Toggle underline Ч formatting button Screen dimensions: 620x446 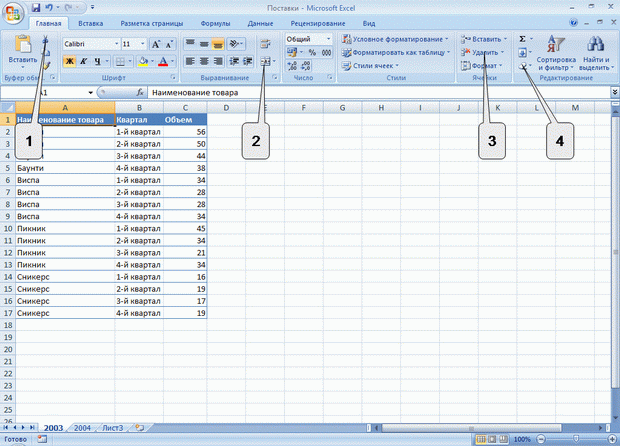pos(97,61)
